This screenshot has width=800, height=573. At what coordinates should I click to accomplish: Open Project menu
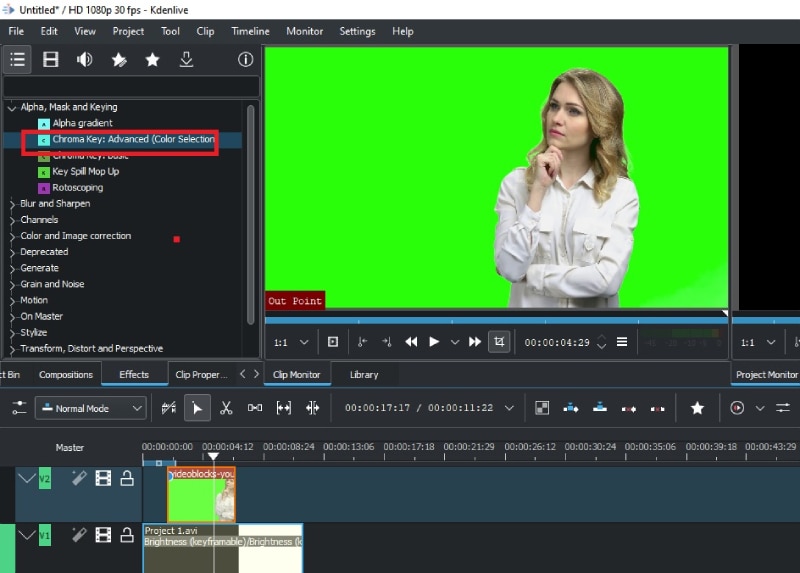[x=128, y=31]
